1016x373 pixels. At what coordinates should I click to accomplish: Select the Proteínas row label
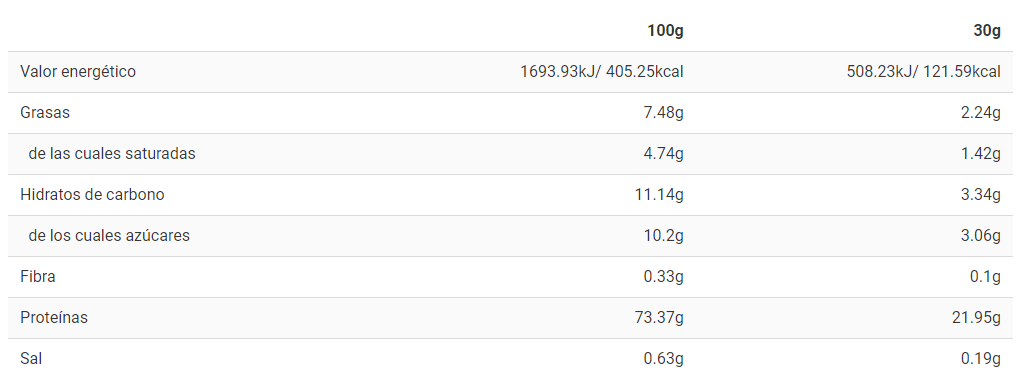54,317
